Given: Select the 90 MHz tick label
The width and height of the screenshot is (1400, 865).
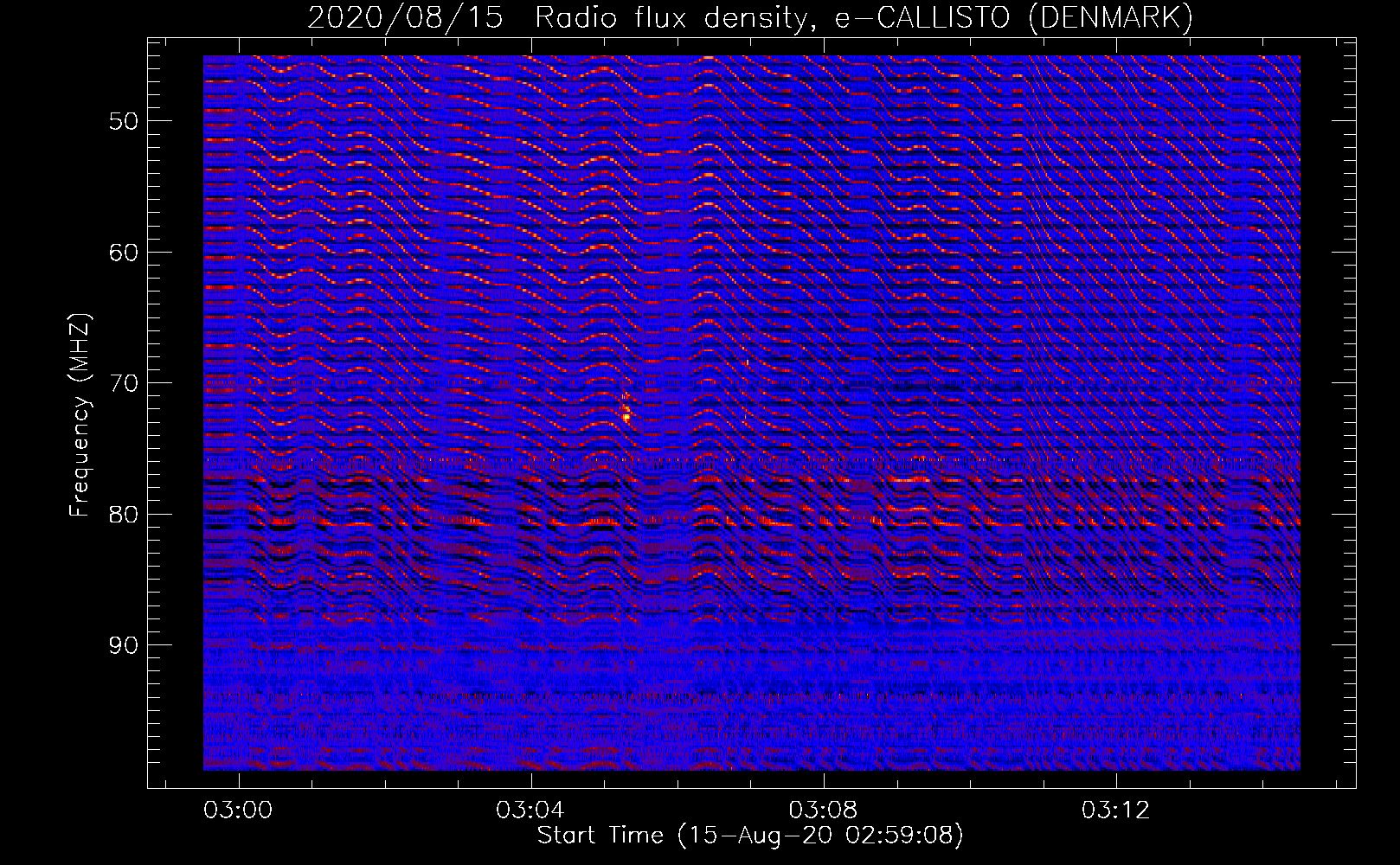Looking at the screenshot, I should point(123,646).
